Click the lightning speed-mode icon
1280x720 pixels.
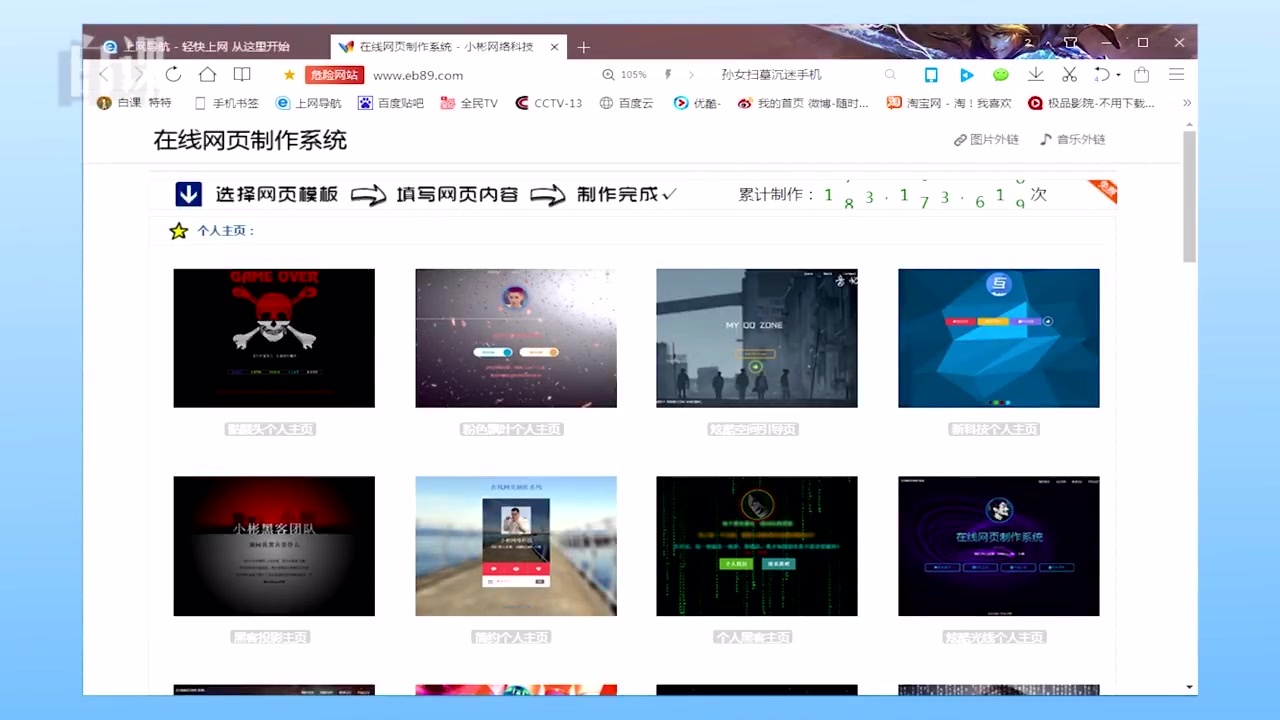coord(668,75)
